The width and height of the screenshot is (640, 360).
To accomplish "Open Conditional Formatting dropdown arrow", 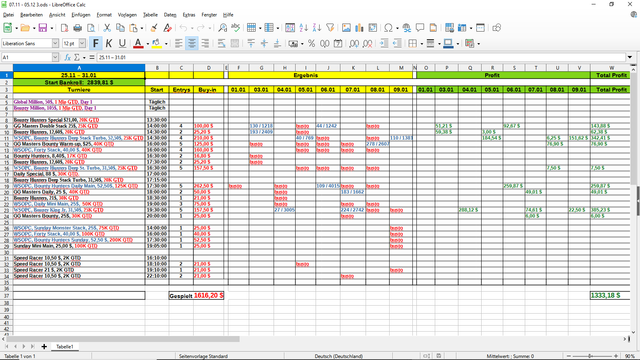I will point(478,44).
